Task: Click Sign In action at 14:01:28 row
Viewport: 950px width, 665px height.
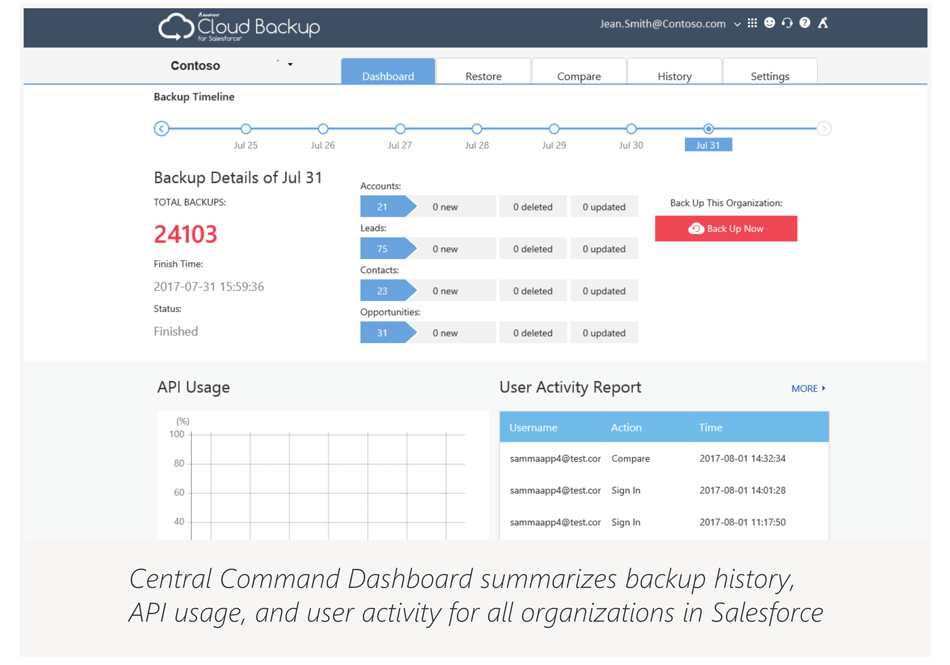Action: click(x=626, y=490)
